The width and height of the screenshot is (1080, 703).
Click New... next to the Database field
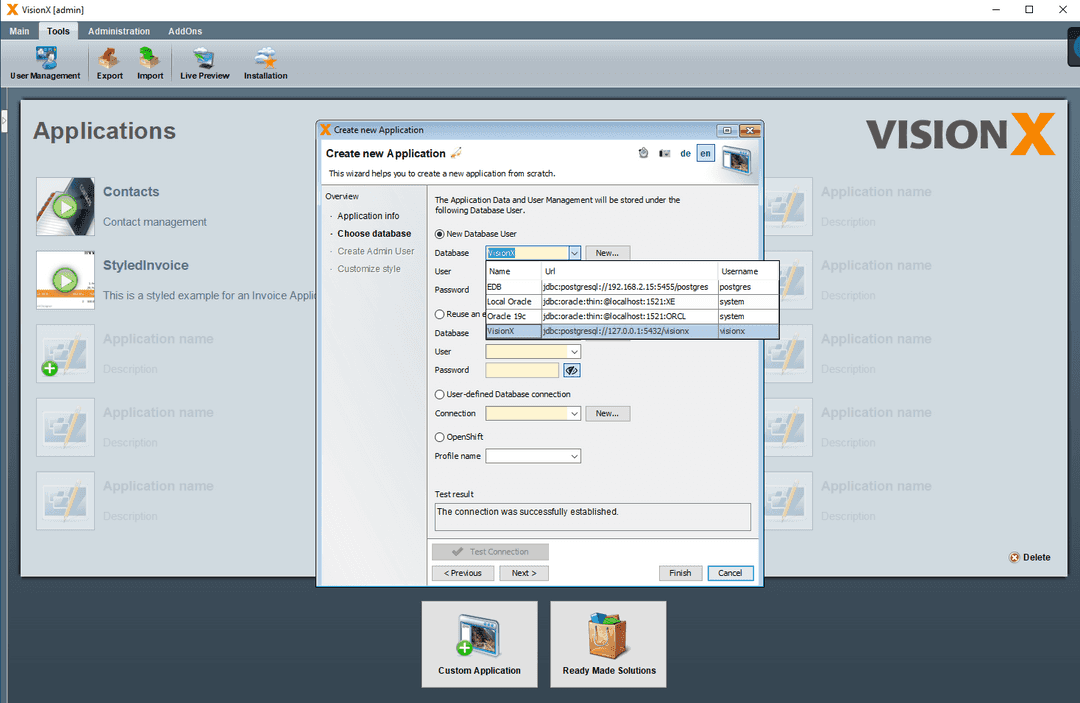point(607,252)
